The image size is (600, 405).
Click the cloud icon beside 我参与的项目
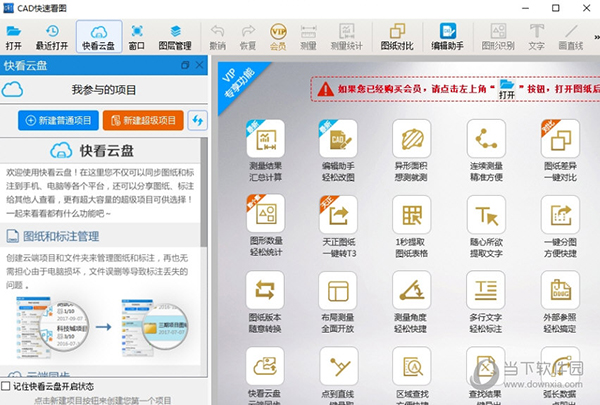(x=12, y=90)
